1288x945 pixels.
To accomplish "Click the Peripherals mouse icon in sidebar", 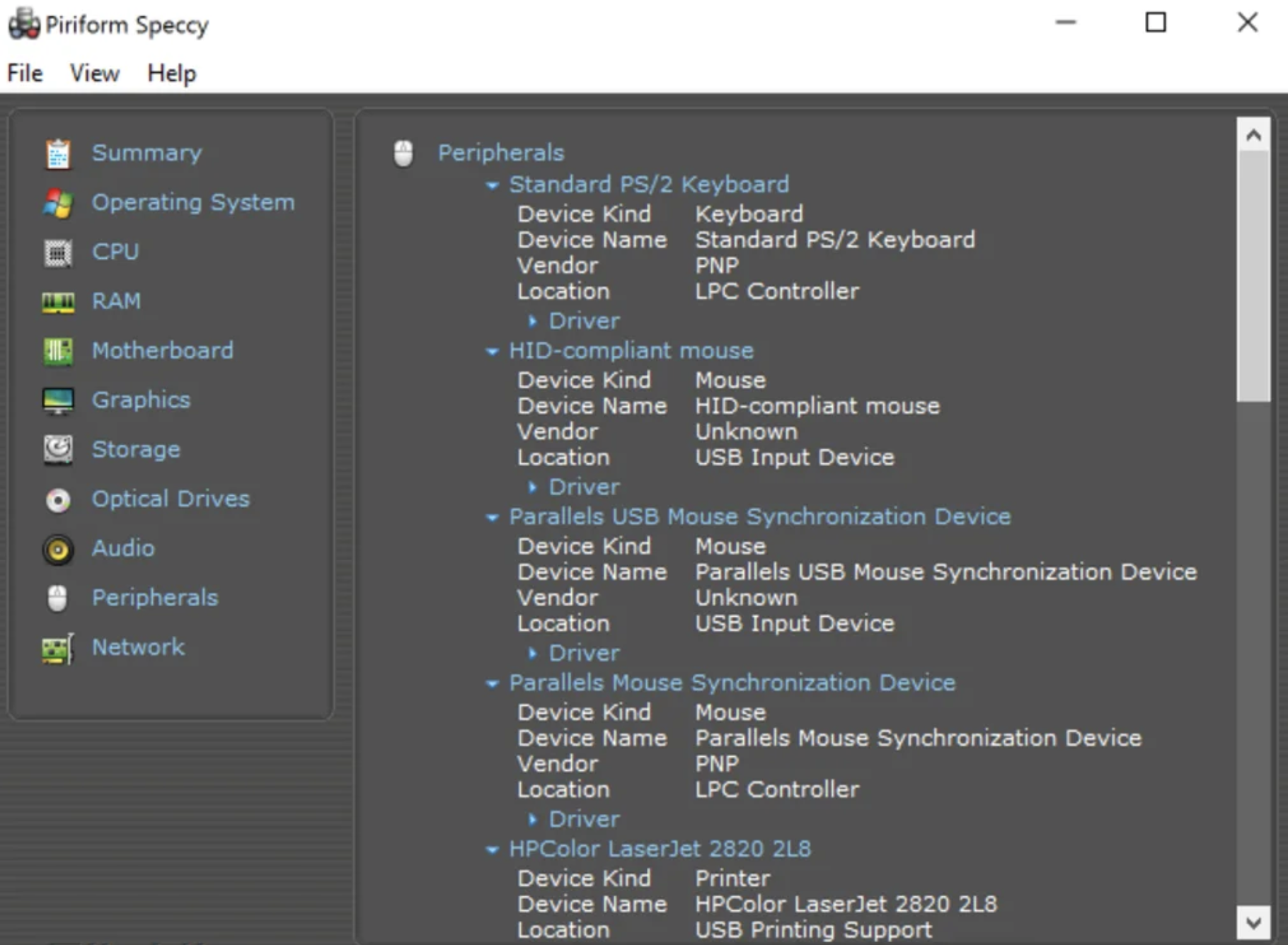I will [57, 598].
